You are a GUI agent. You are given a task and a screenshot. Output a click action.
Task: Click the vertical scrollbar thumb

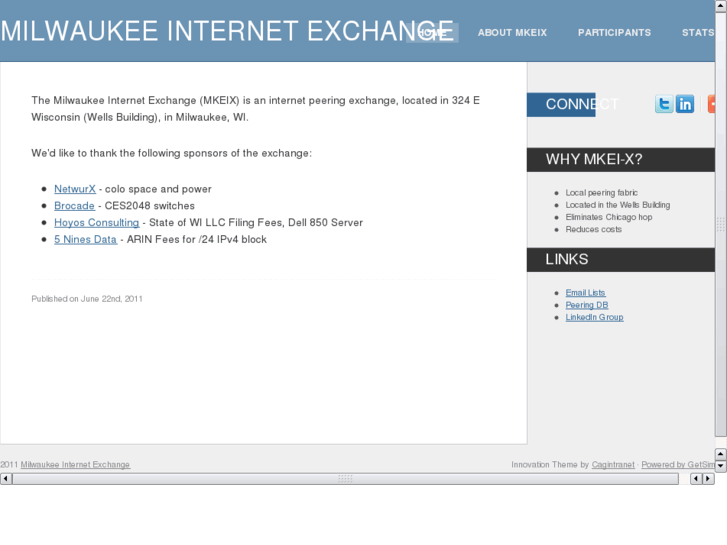[721, 224]
